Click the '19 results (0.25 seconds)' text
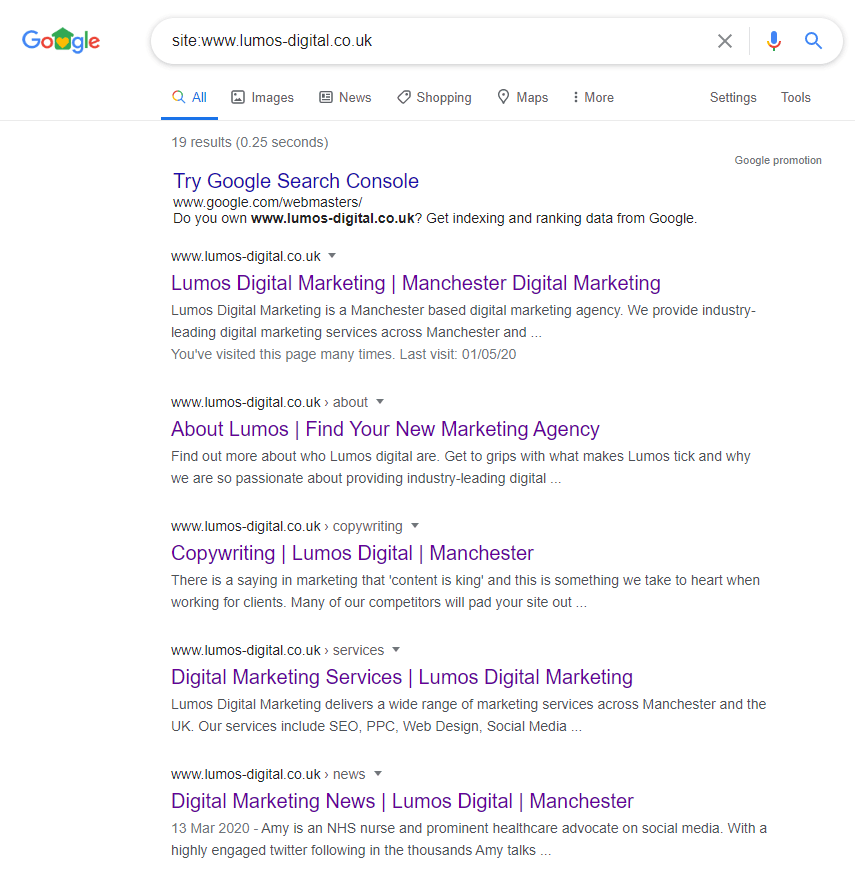 250,142
